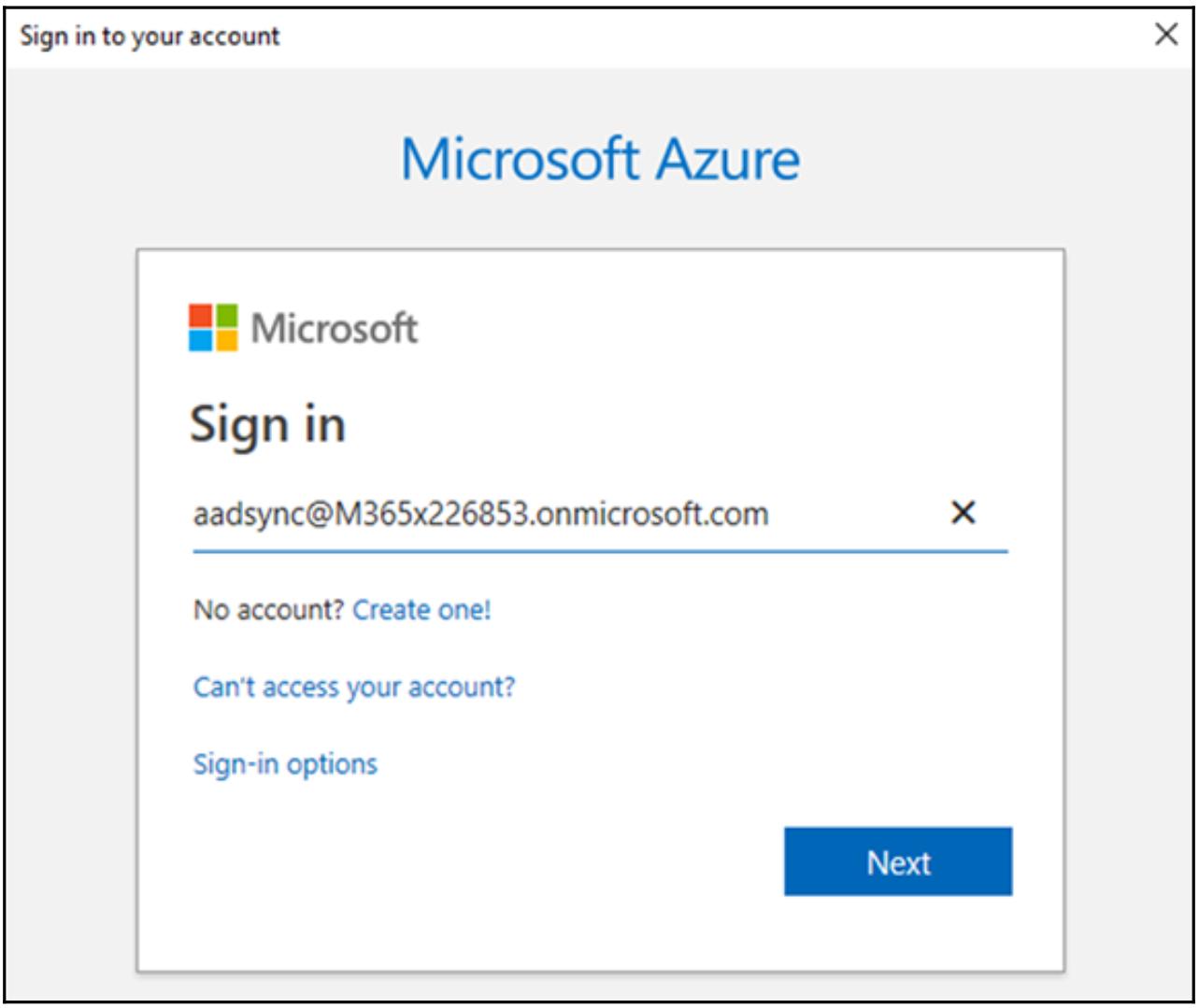Click the No account? label text

[268, 610]
